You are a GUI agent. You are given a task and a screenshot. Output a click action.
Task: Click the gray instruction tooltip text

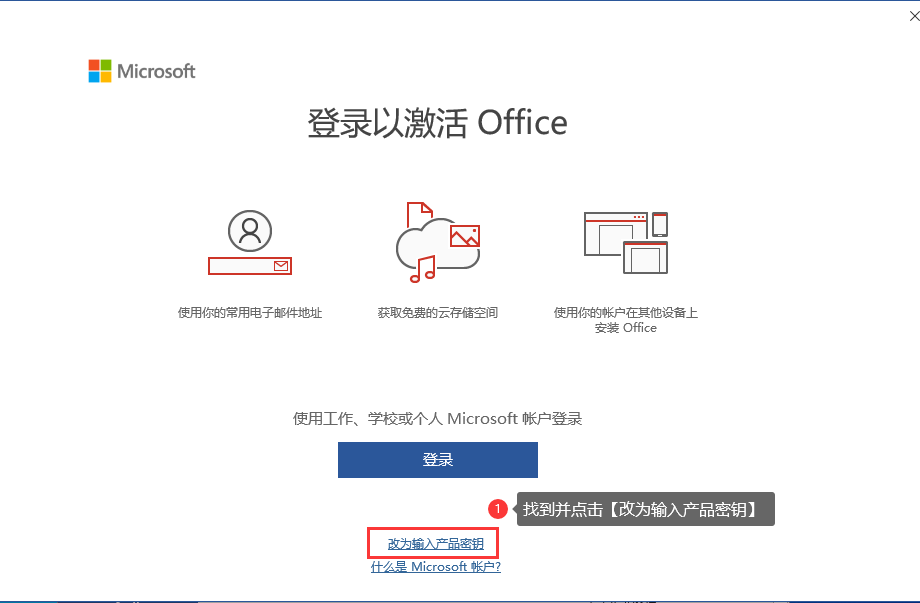tap(644, 509)
